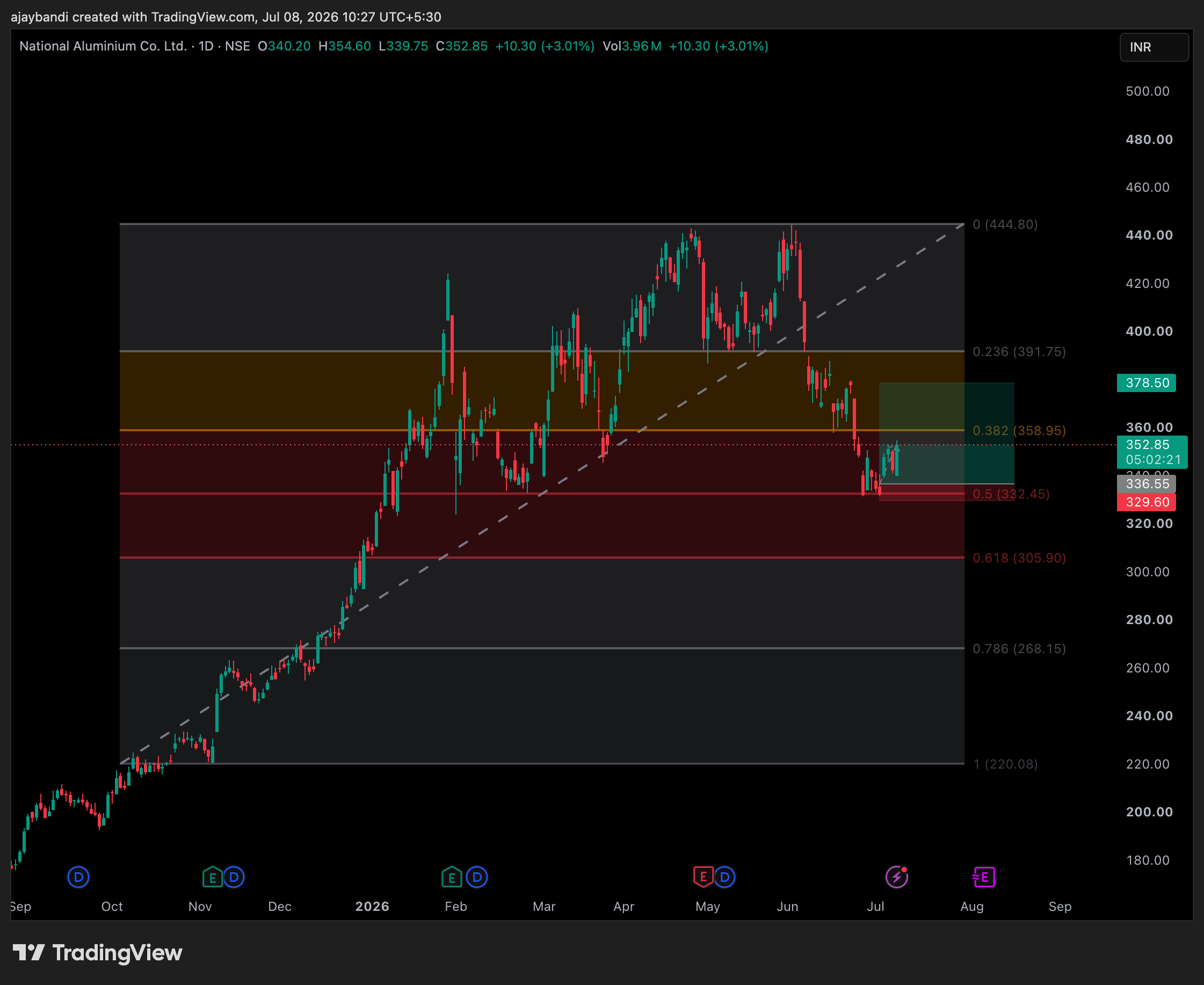Click the 378.50 target price label

(1146, 383)
